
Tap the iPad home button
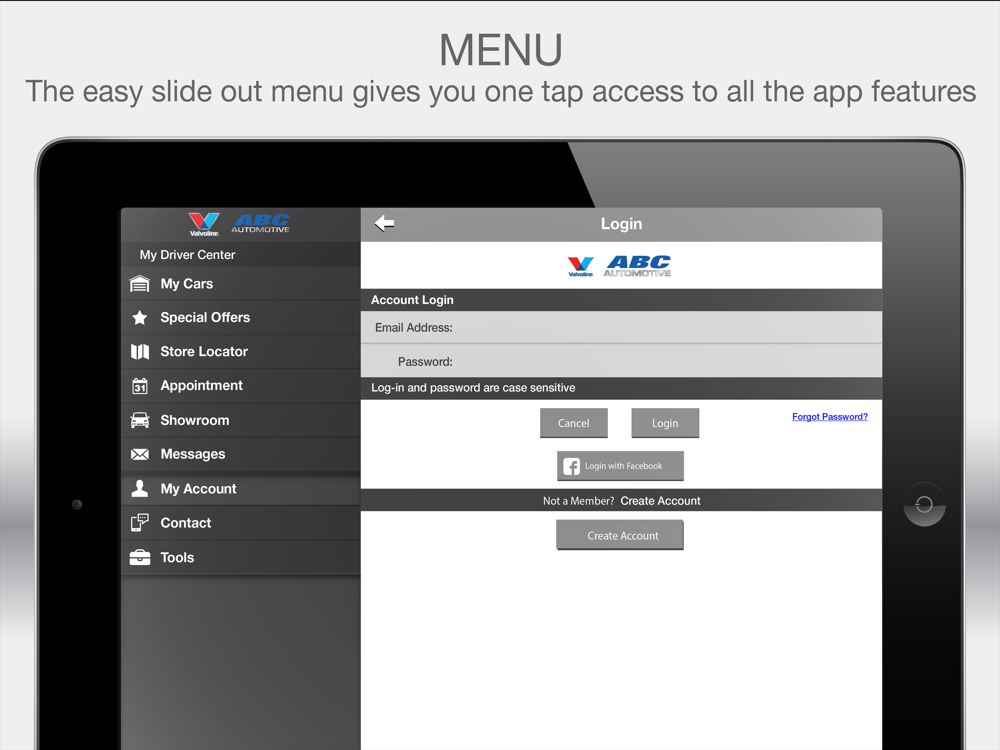pyautogui.click(x=924, y=504)
